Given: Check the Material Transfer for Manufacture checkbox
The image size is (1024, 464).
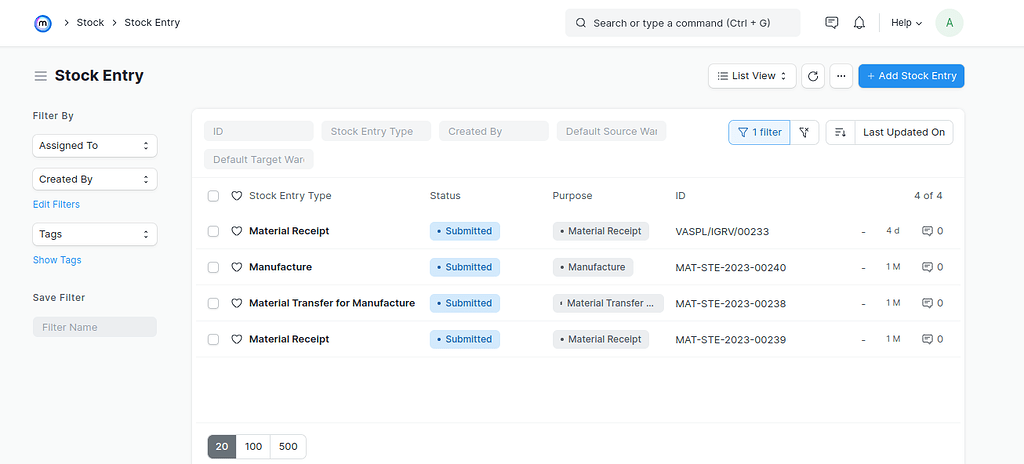Looking at the screenshot, I should point(214,303).
